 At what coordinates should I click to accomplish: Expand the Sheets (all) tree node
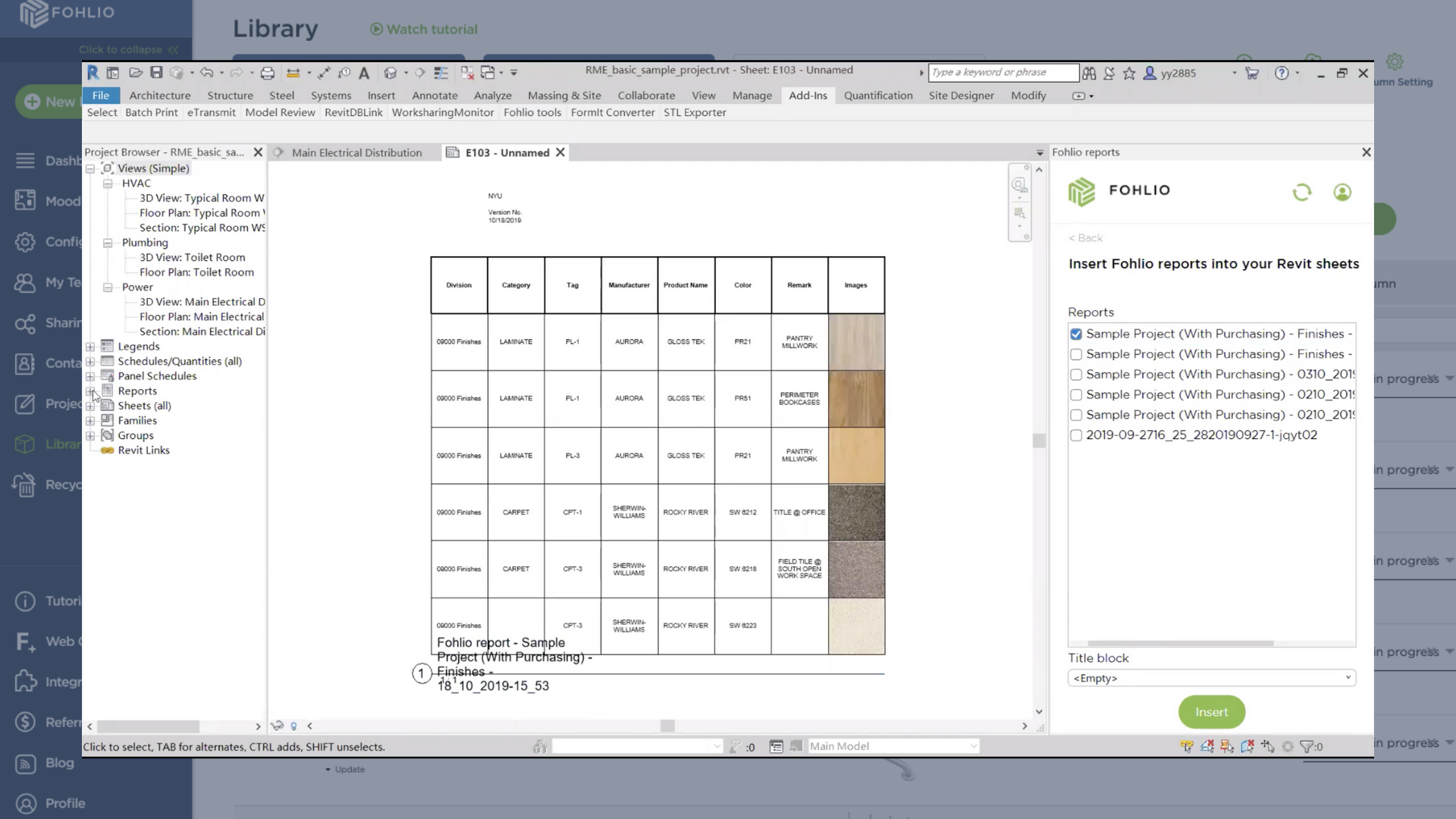click(x=90, y=406)
